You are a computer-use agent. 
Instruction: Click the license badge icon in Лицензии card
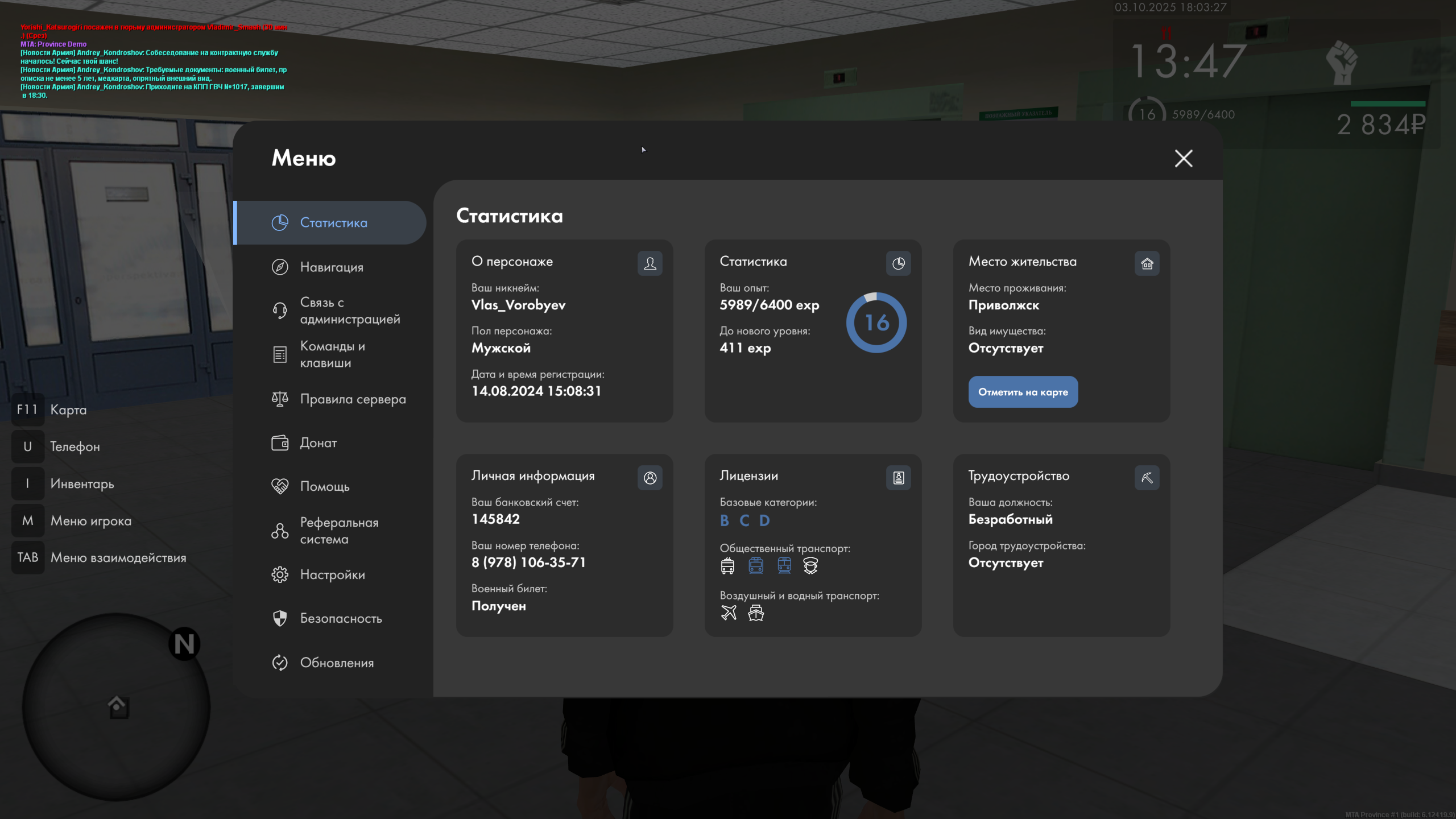[x=898, y=478]
